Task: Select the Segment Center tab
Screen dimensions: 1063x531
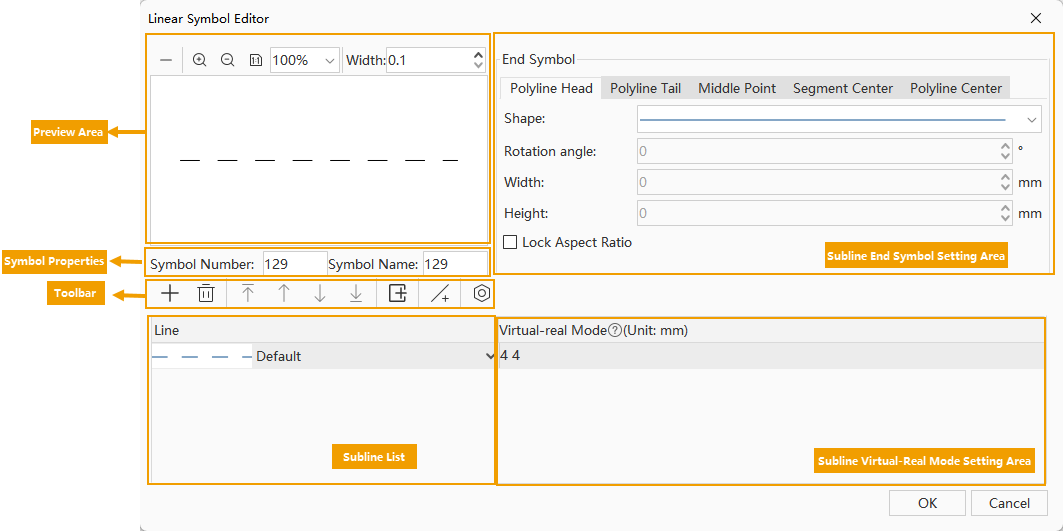Action: click(x=842, y=88)
